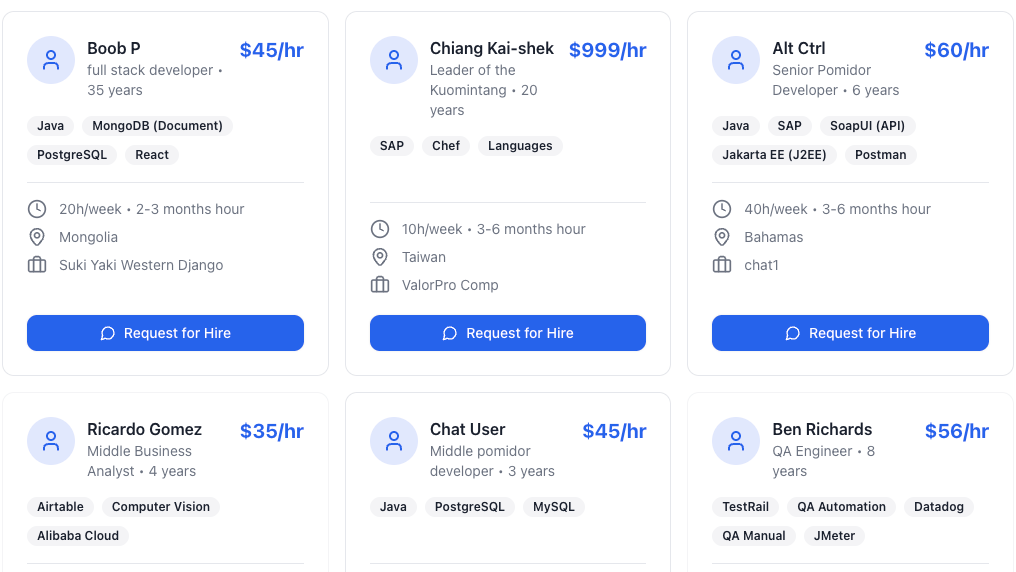Select the Computer Vision skill tag
The height and width of the screenshot is (572, 1016).
point(161,507)
